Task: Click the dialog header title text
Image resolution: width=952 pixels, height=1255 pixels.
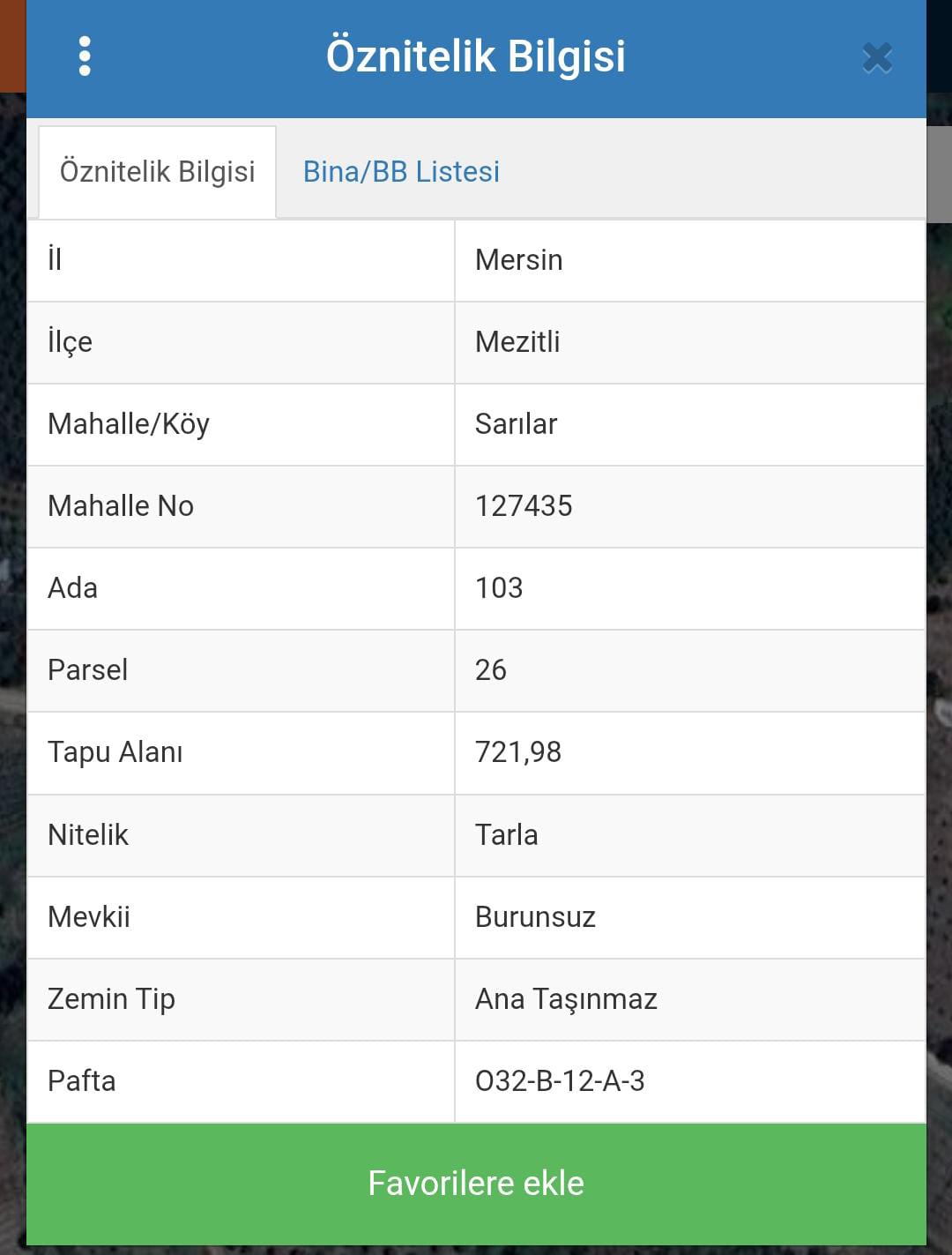Action: point(476,56)
